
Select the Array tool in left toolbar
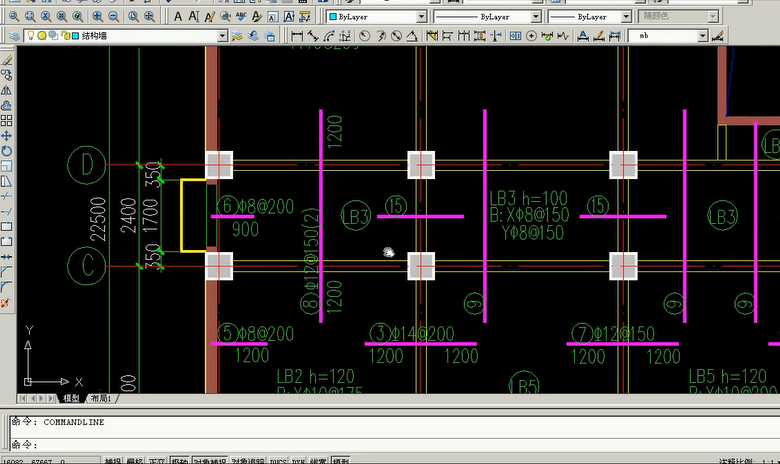(x=6, y=120)
